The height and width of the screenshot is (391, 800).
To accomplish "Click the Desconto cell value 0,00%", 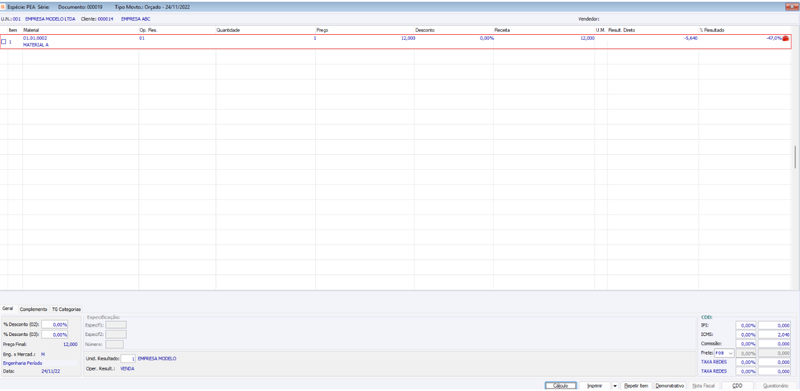I will tap(487, 38).
